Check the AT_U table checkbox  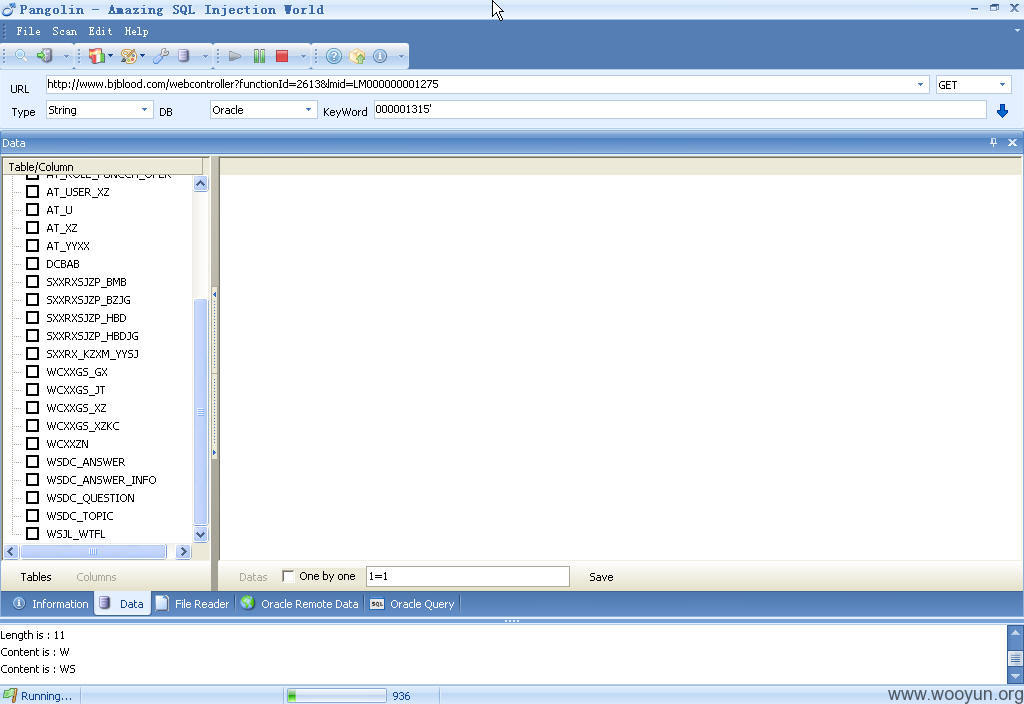32,210
